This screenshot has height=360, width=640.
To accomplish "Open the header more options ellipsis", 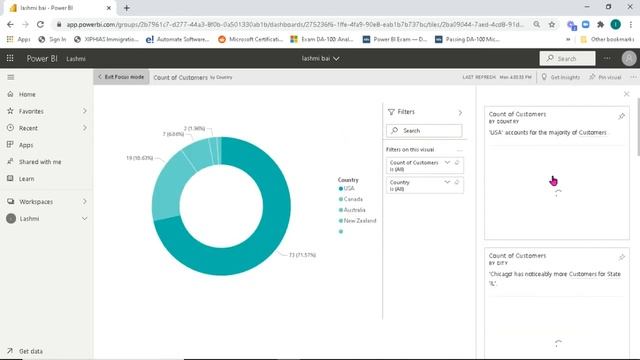I will point(607,58).
